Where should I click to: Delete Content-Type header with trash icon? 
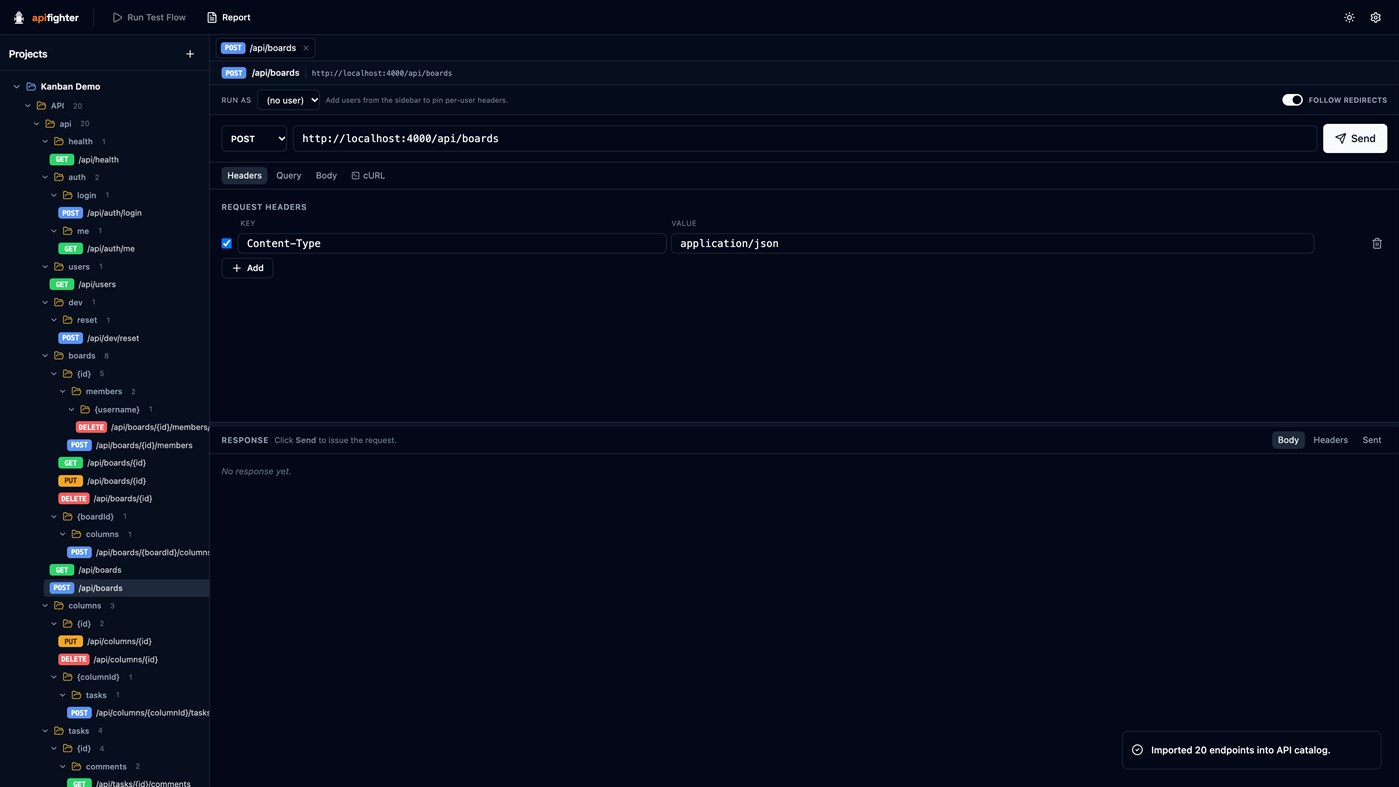[x=1377, y=243]
